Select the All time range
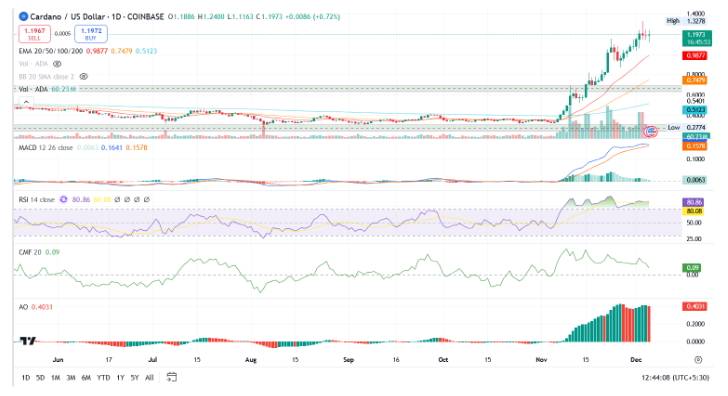The width and height of the screenshot is (728, 396). 150,377
